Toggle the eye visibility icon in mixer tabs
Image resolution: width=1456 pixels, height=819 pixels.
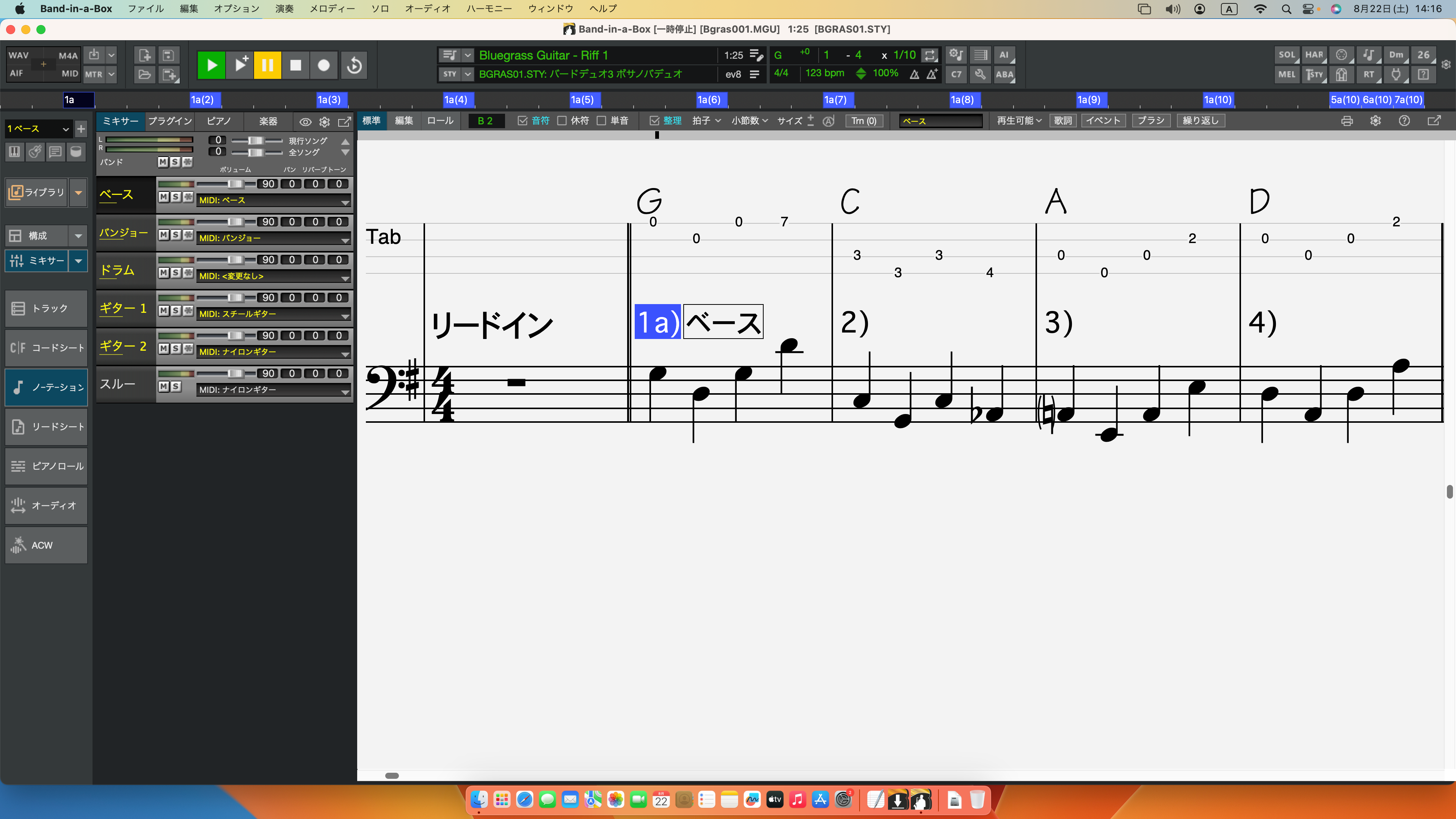305,121
